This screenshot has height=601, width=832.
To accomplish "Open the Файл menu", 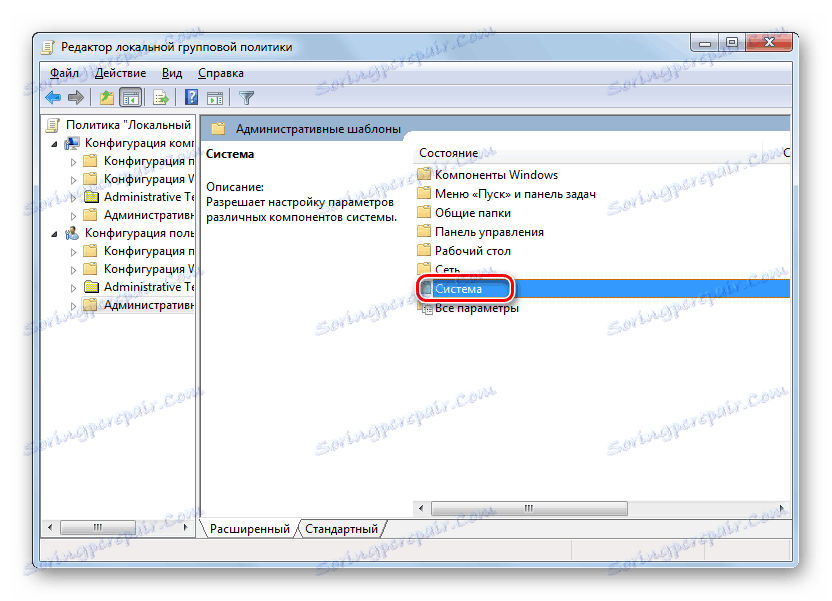I will [x=64, y=73].
